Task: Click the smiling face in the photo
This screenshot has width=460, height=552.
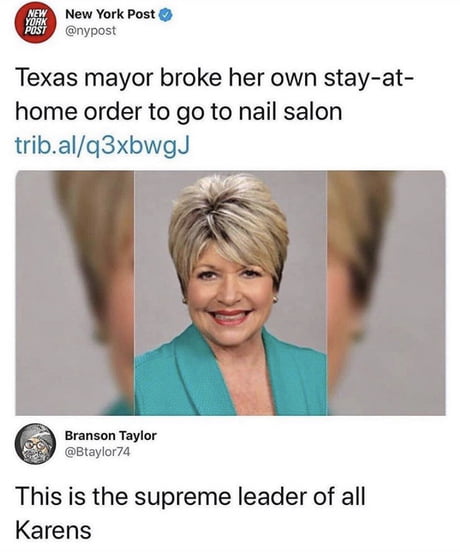Action: (x=231, y=292)
